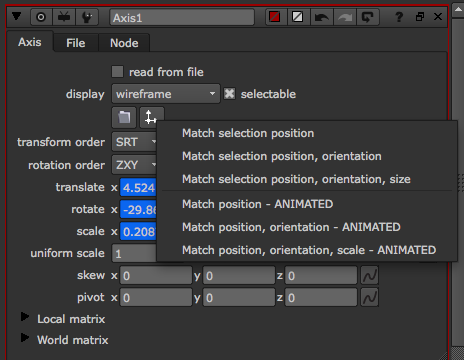
Task: Click the translate x value field
Action: click(138, 188)
